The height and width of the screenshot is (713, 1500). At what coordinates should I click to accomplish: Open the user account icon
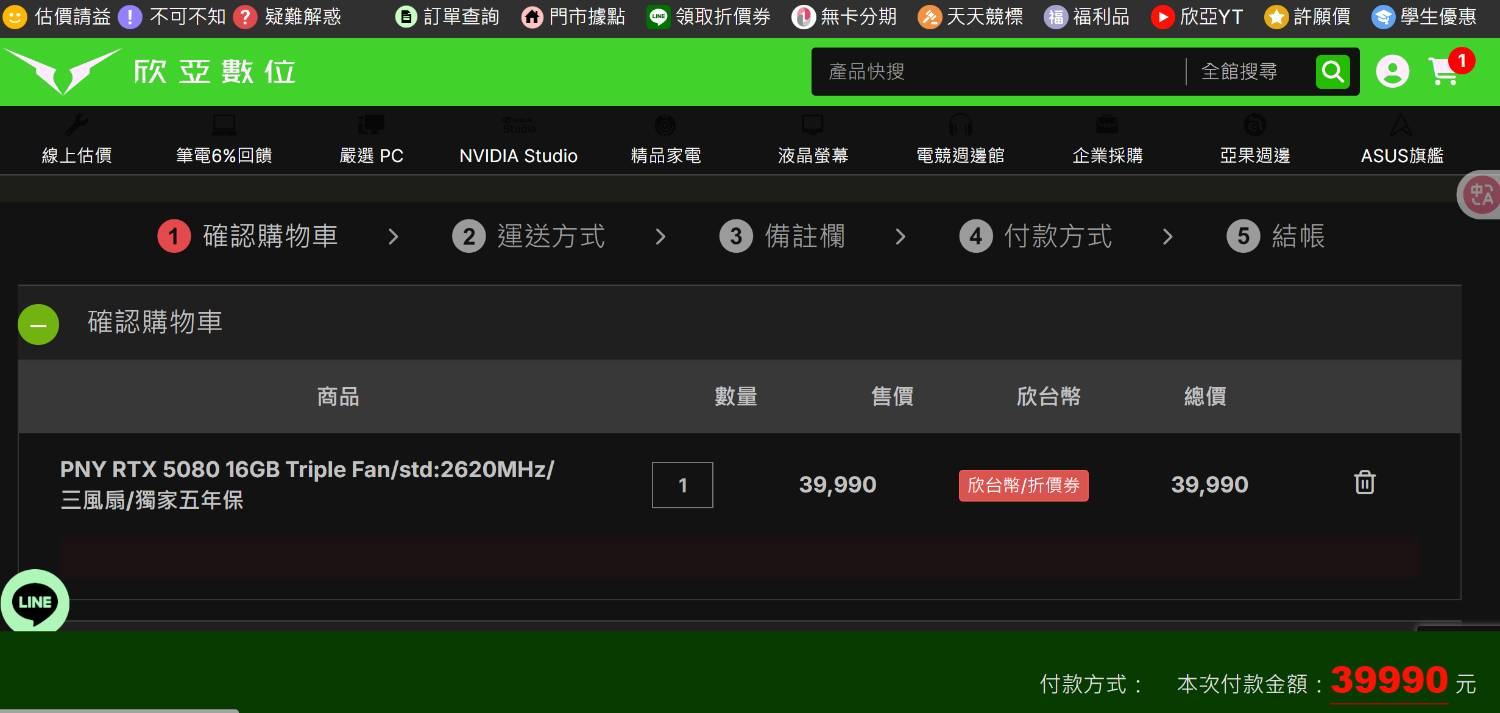(1392, 71)
